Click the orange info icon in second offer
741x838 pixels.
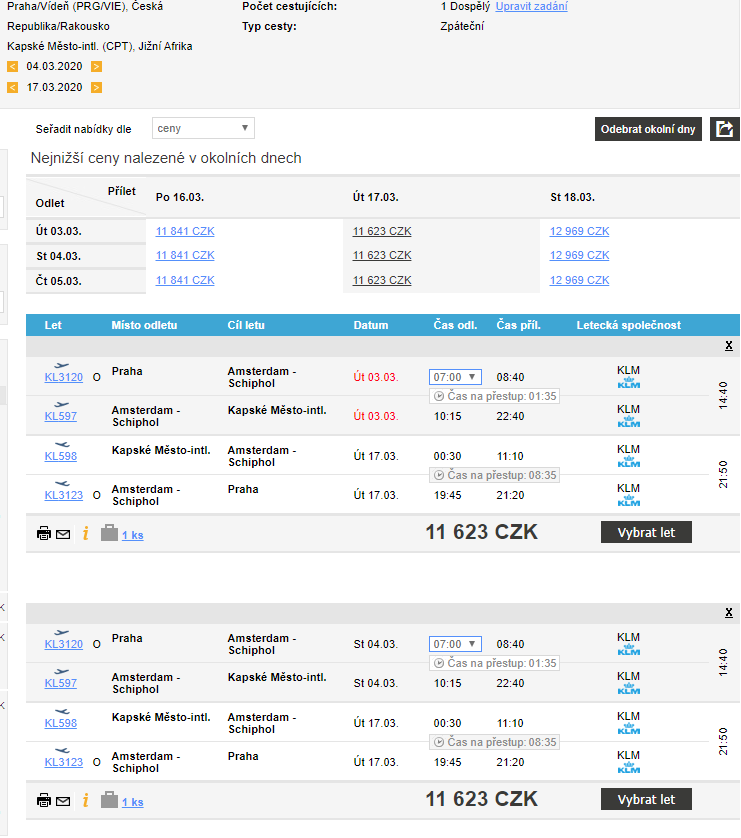coord(85,801)
